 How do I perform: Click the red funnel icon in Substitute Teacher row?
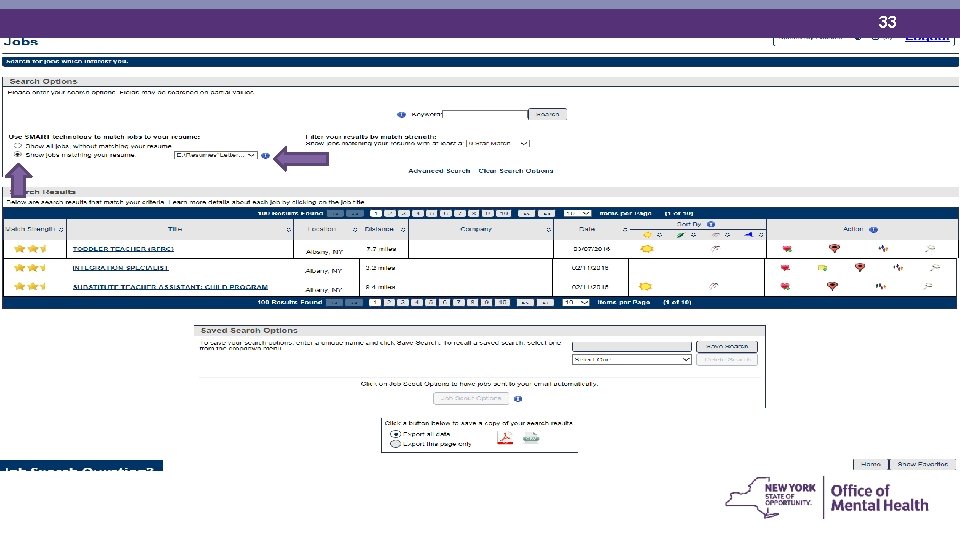[x=831, y=285]
